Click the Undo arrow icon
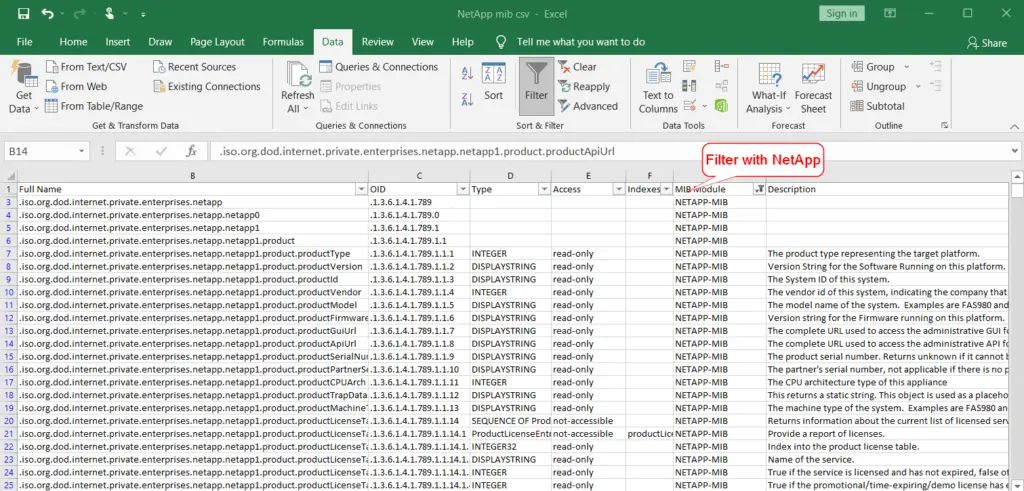1024x491 pixels. pyautogui.click(x=47, y=14)
